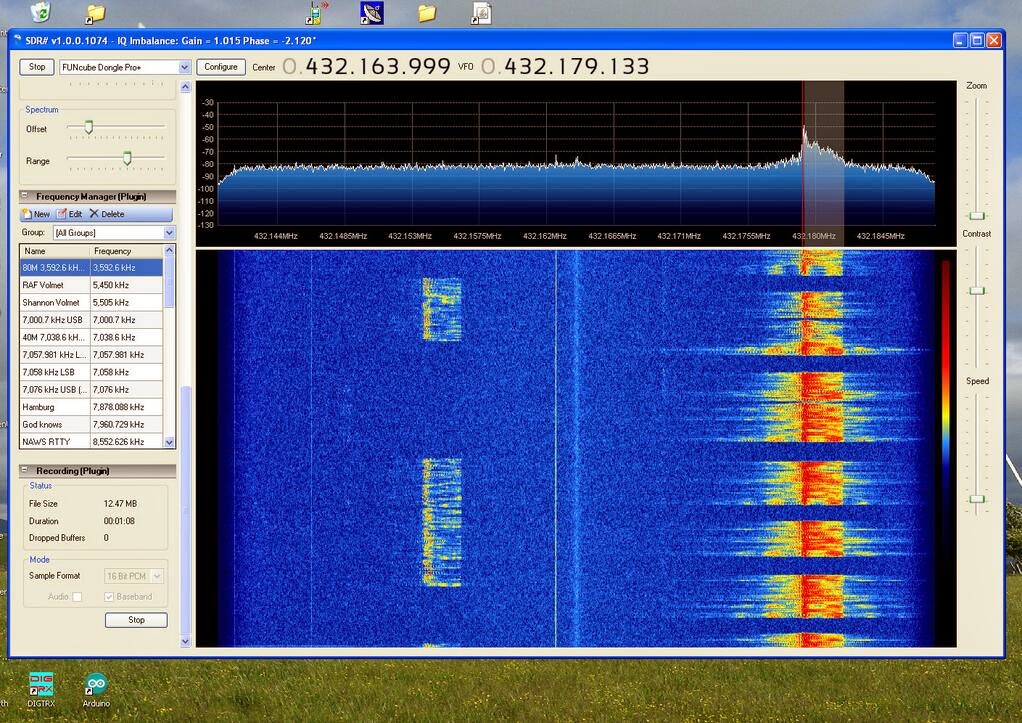Collapse the Recording plugin panel
This screenshot has height=723, width=1022.
(x=24, y=470)
